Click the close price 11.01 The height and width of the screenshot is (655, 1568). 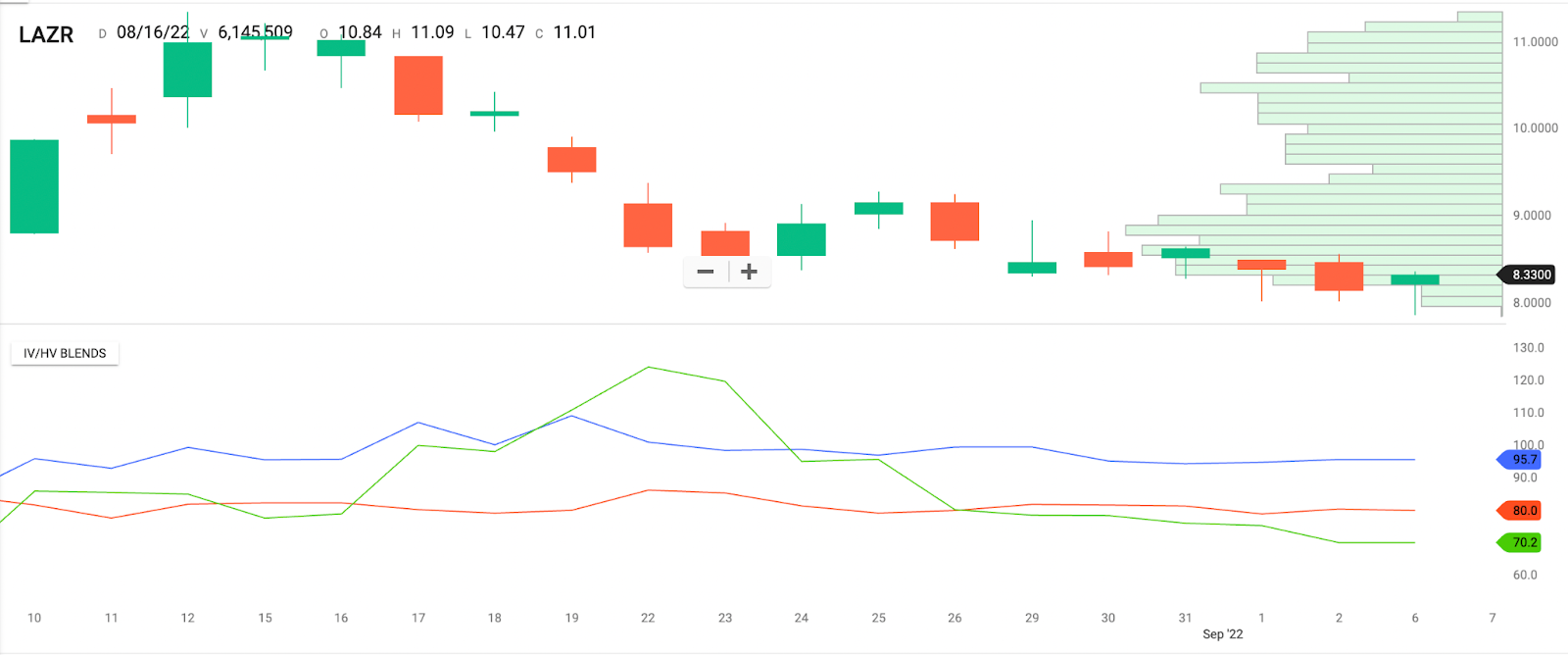pyautogui.click(x=574, y=32)
